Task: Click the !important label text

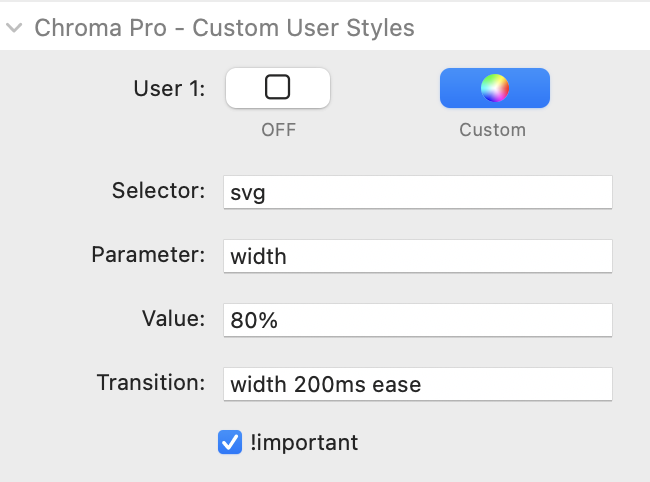Action: click(304, 443)
